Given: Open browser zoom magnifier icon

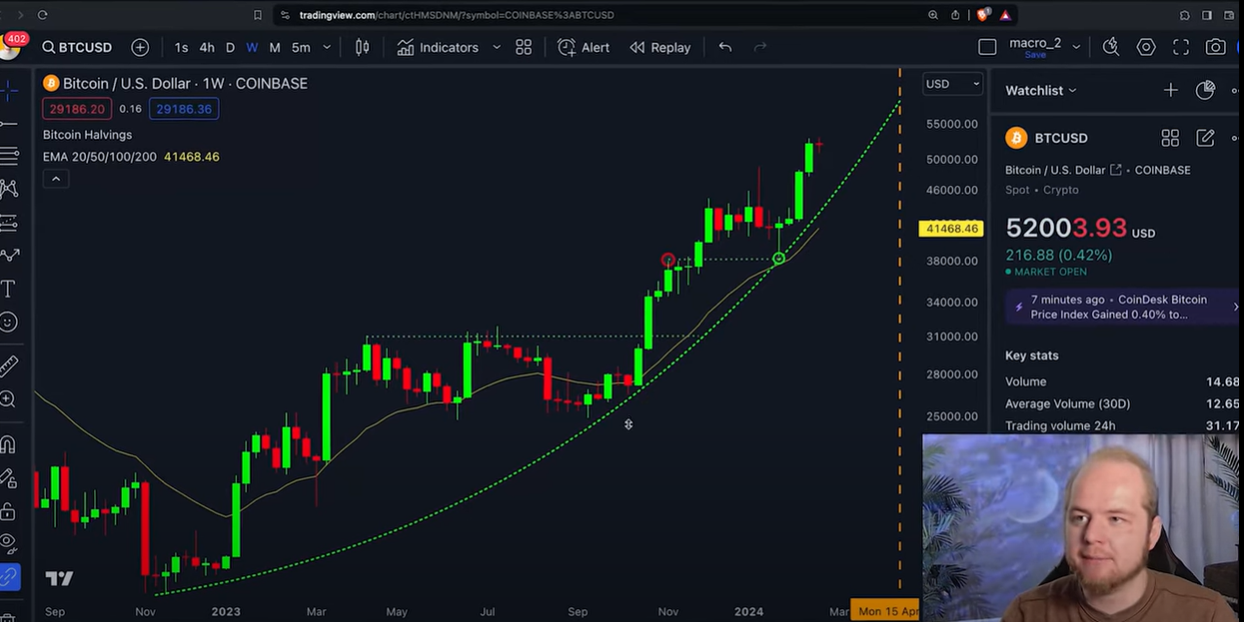Looking at the screenshot, I should [933, 15].
